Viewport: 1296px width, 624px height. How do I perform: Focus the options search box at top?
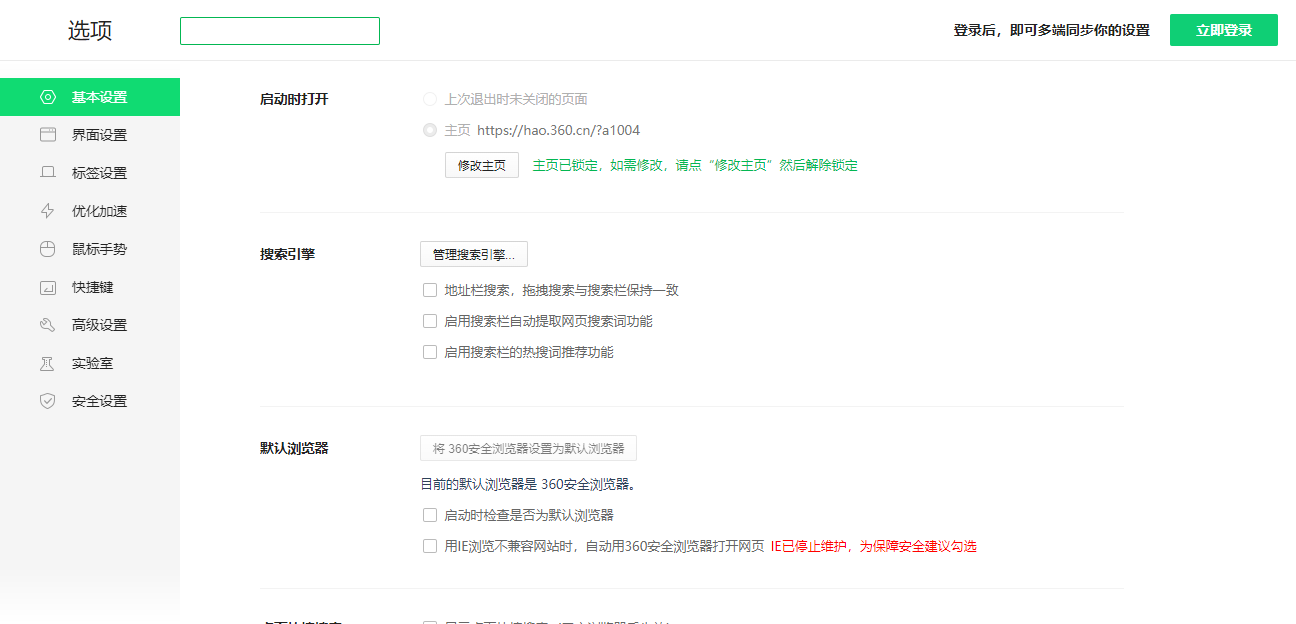280,31
